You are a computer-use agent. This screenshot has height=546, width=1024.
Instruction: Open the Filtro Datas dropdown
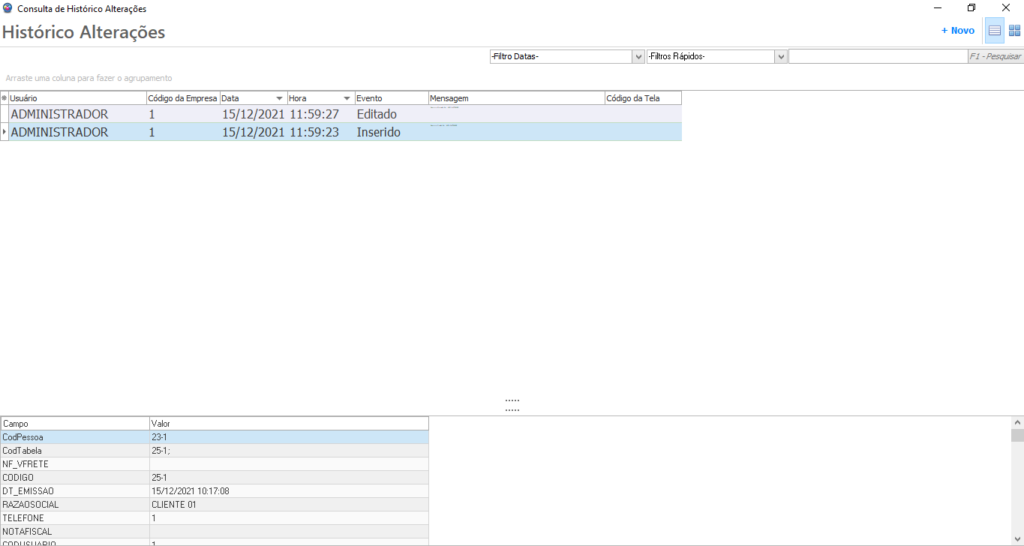tap(638, 57)
